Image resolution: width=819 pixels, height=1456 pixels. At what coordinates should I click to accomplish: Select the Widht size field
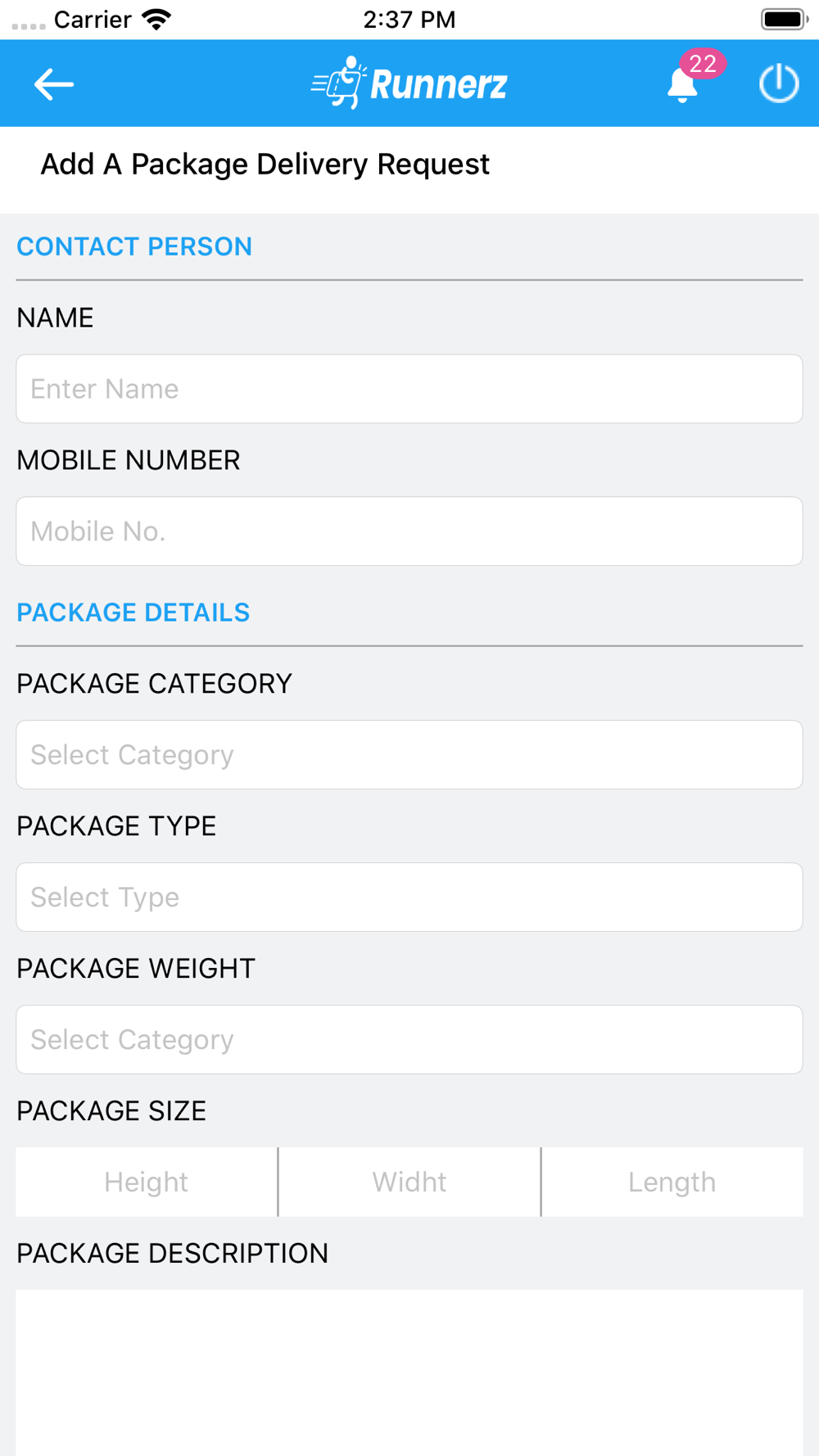409,1182
